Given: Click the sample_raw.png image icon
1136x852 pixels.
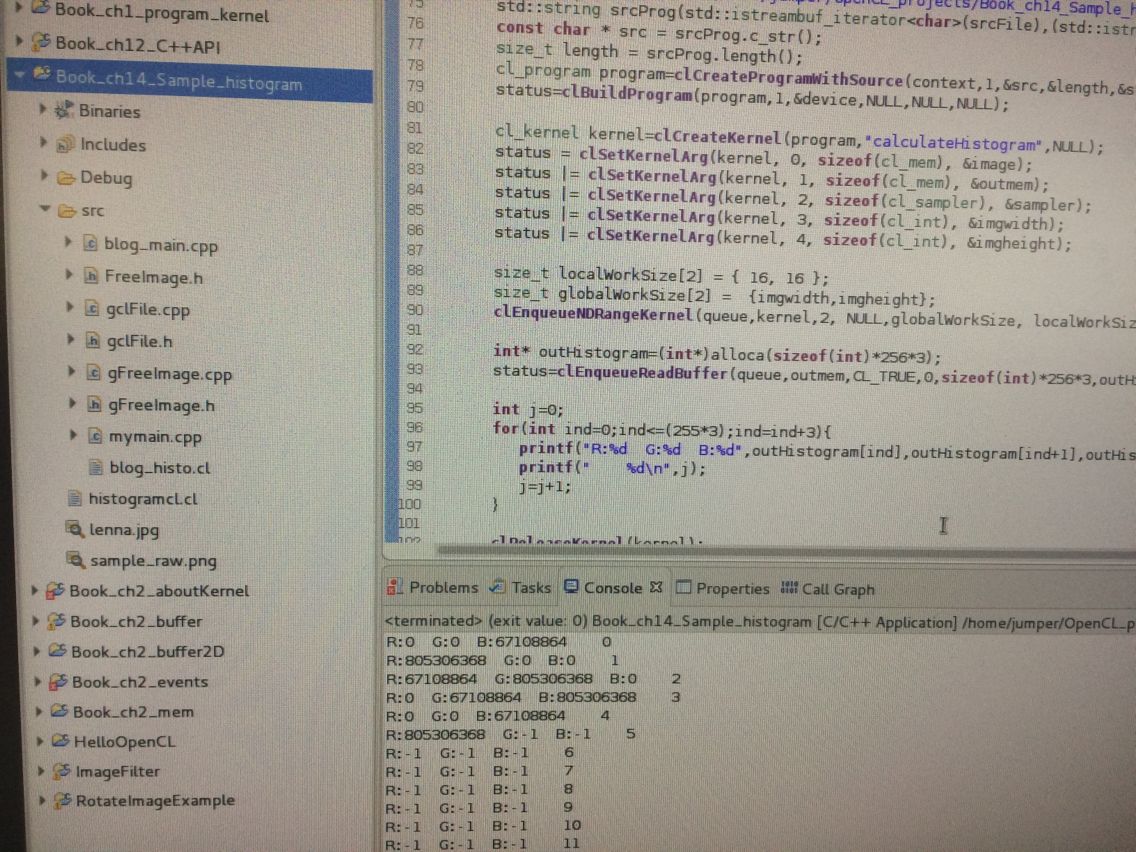Looking at the screenshot, I should (x=75, y=559).
